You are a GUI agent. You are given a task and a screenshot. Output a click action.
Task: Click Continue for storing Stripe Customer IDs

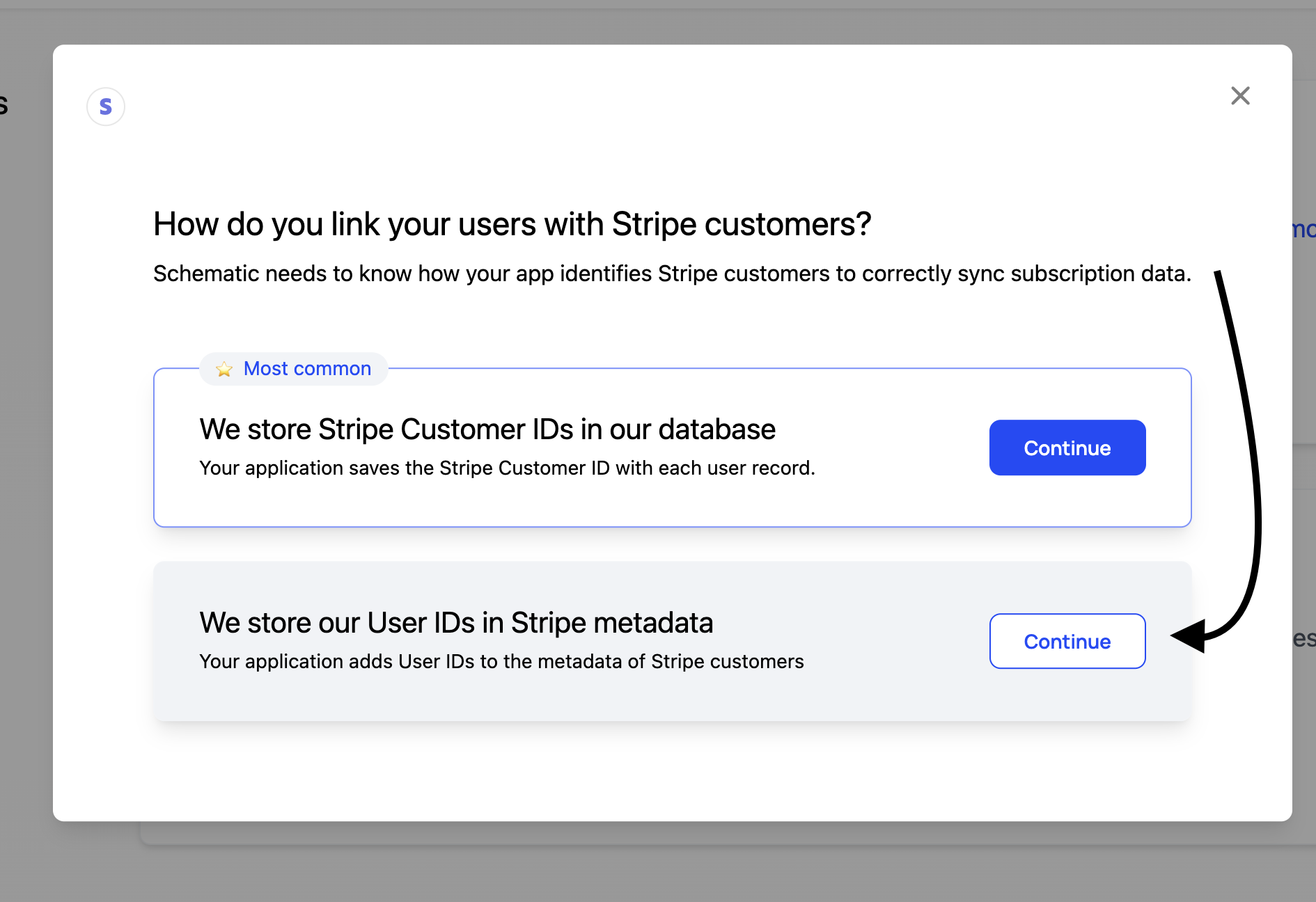coord(1067,448)
